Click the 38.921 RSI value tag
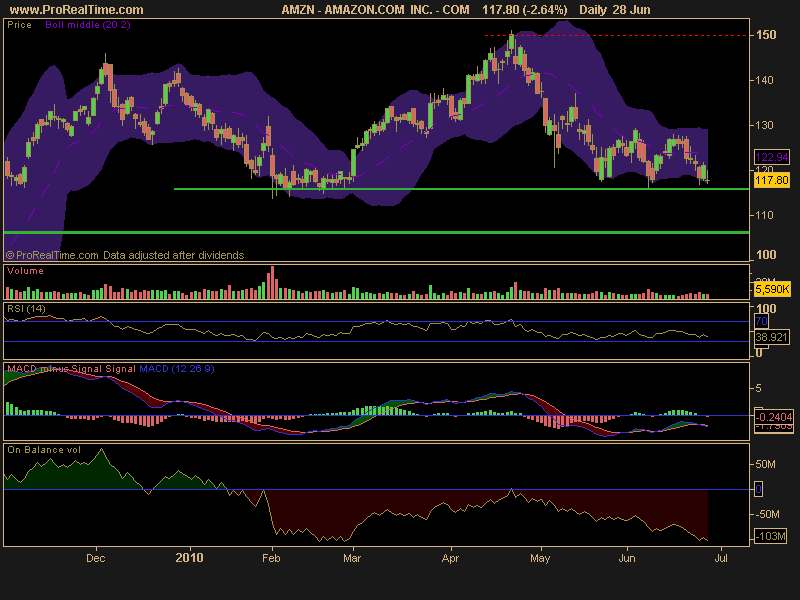The image size is (800, 600). pyautogui.click(x=772, y=337)
